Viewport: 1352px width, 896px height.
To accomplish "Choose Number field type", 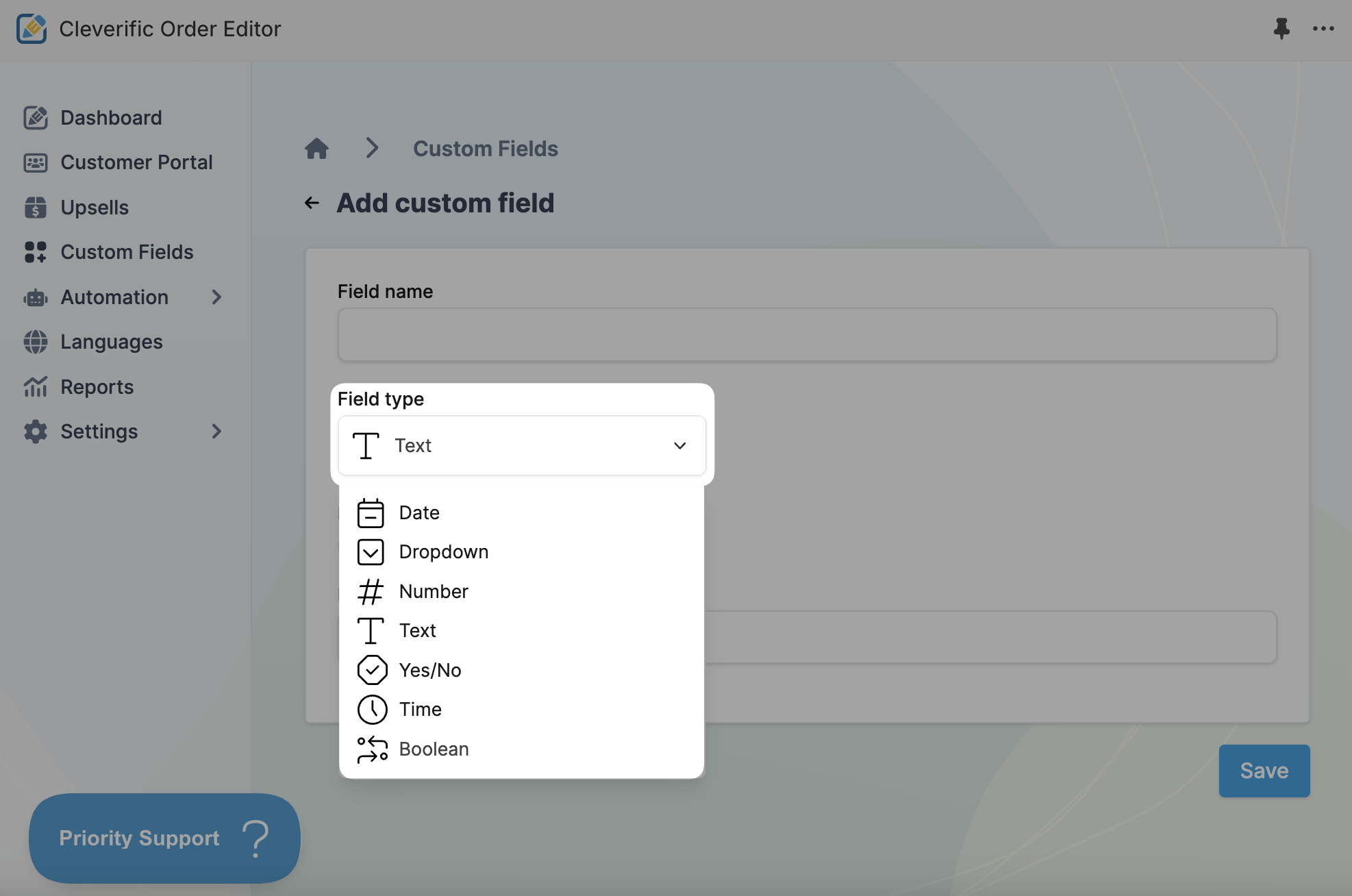I will click(522, 591).
